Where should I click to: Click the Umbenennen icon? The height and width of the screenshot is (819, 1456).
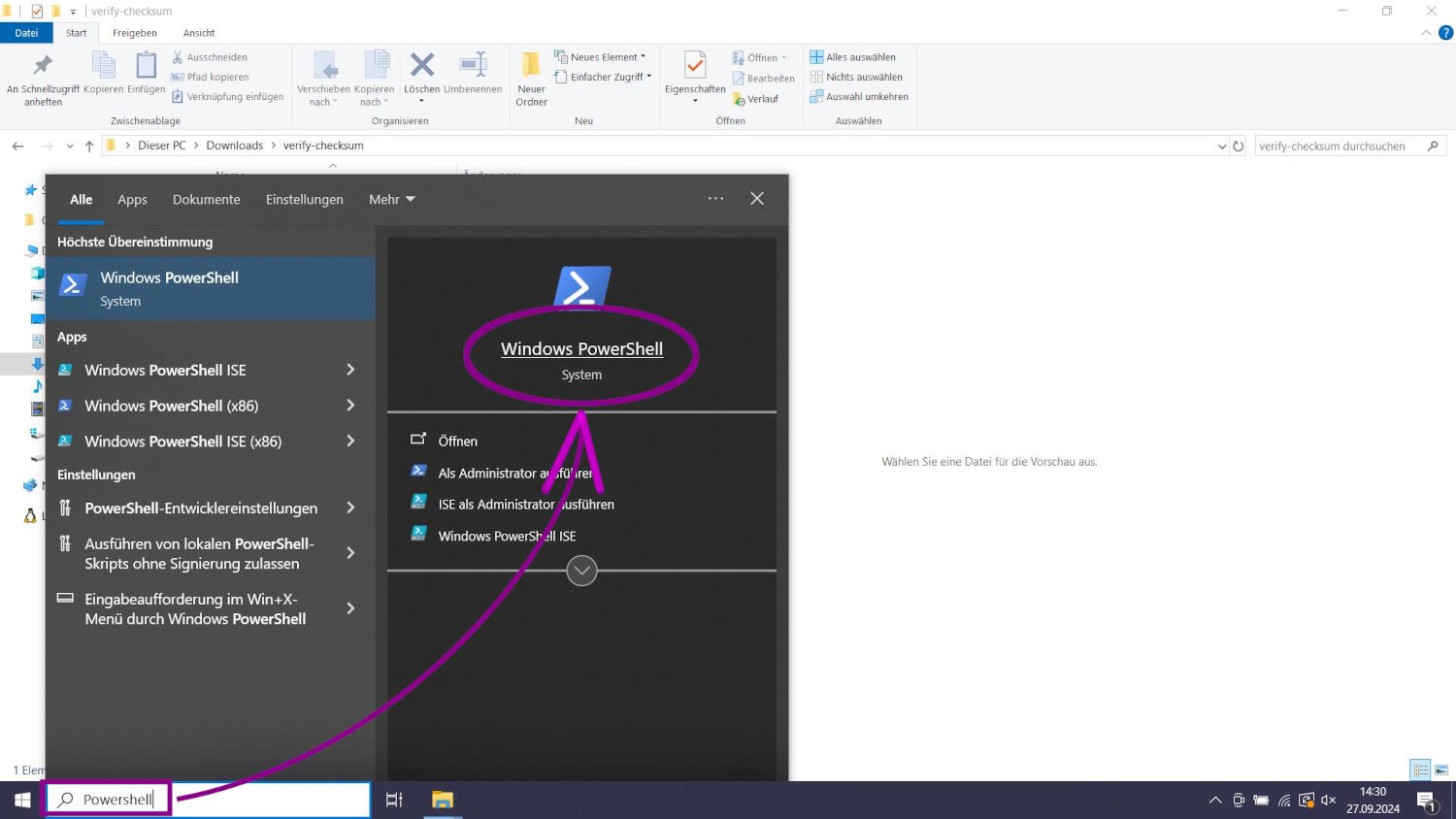pos(473,65)
